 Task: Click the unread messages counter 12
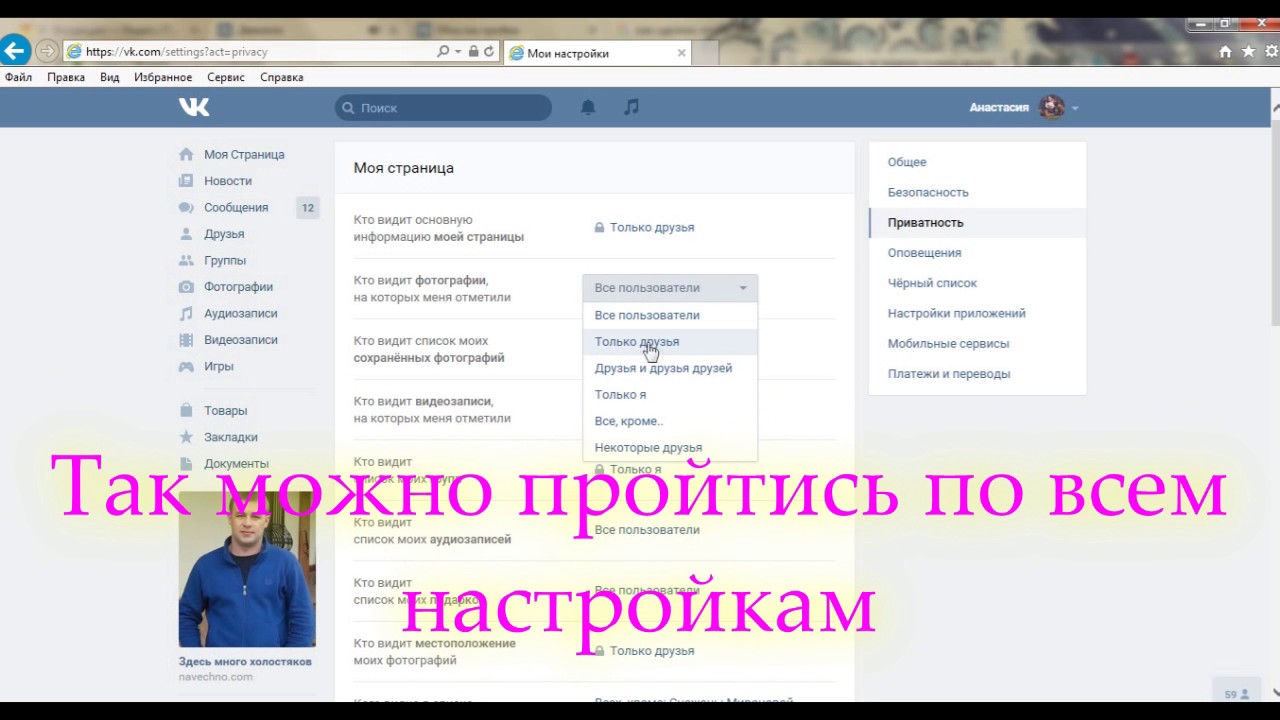308,208
